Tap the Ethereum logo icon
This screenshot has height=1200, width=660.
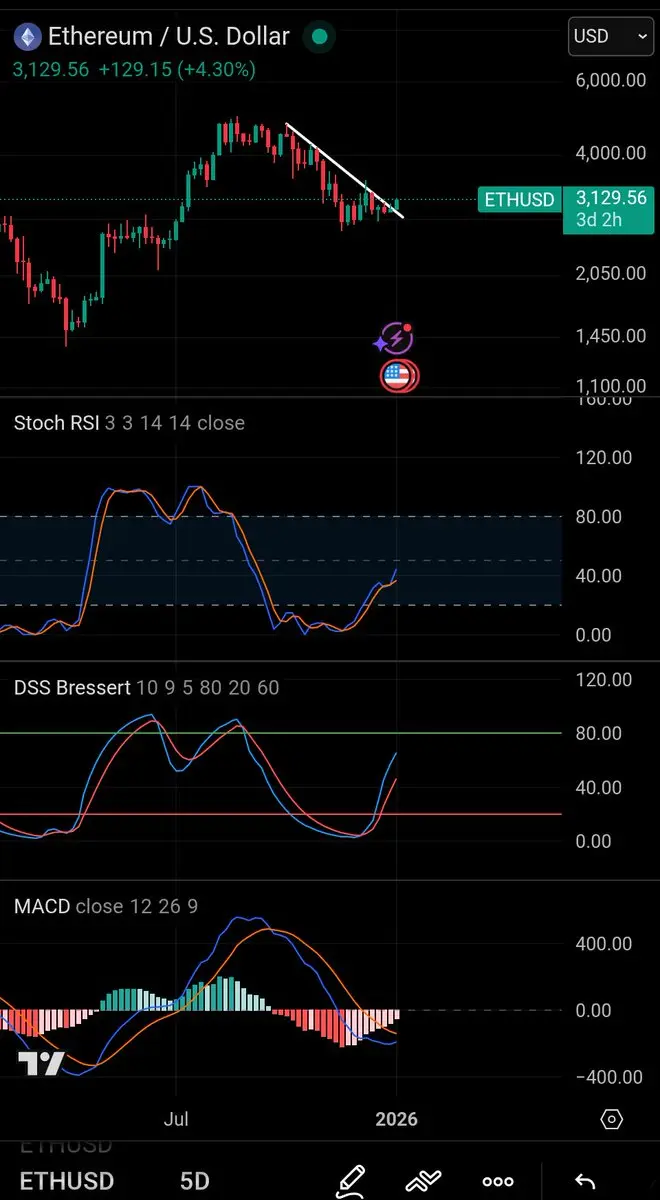click(27, 38)
